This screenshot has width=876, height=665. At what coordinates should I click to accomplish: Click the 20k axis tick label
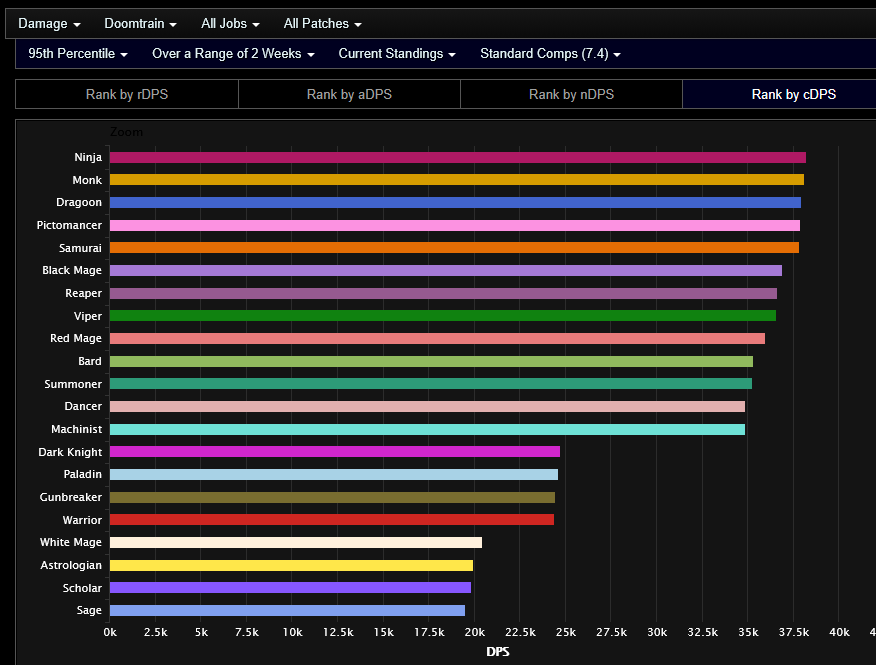474,632
